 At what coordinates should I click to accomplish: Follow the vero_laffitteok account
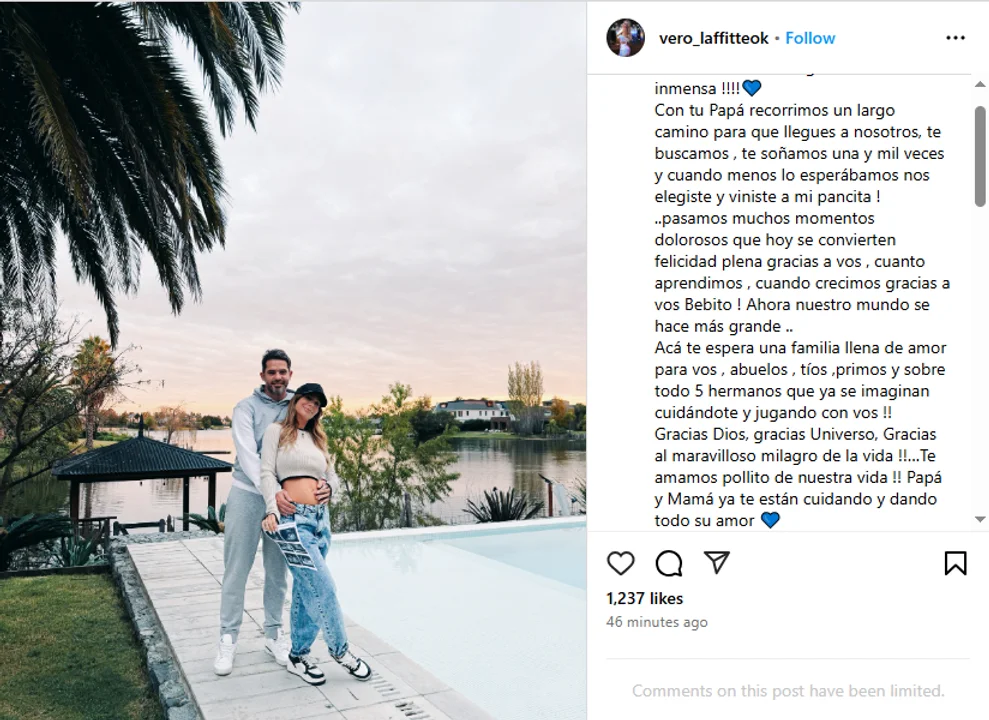810,38
